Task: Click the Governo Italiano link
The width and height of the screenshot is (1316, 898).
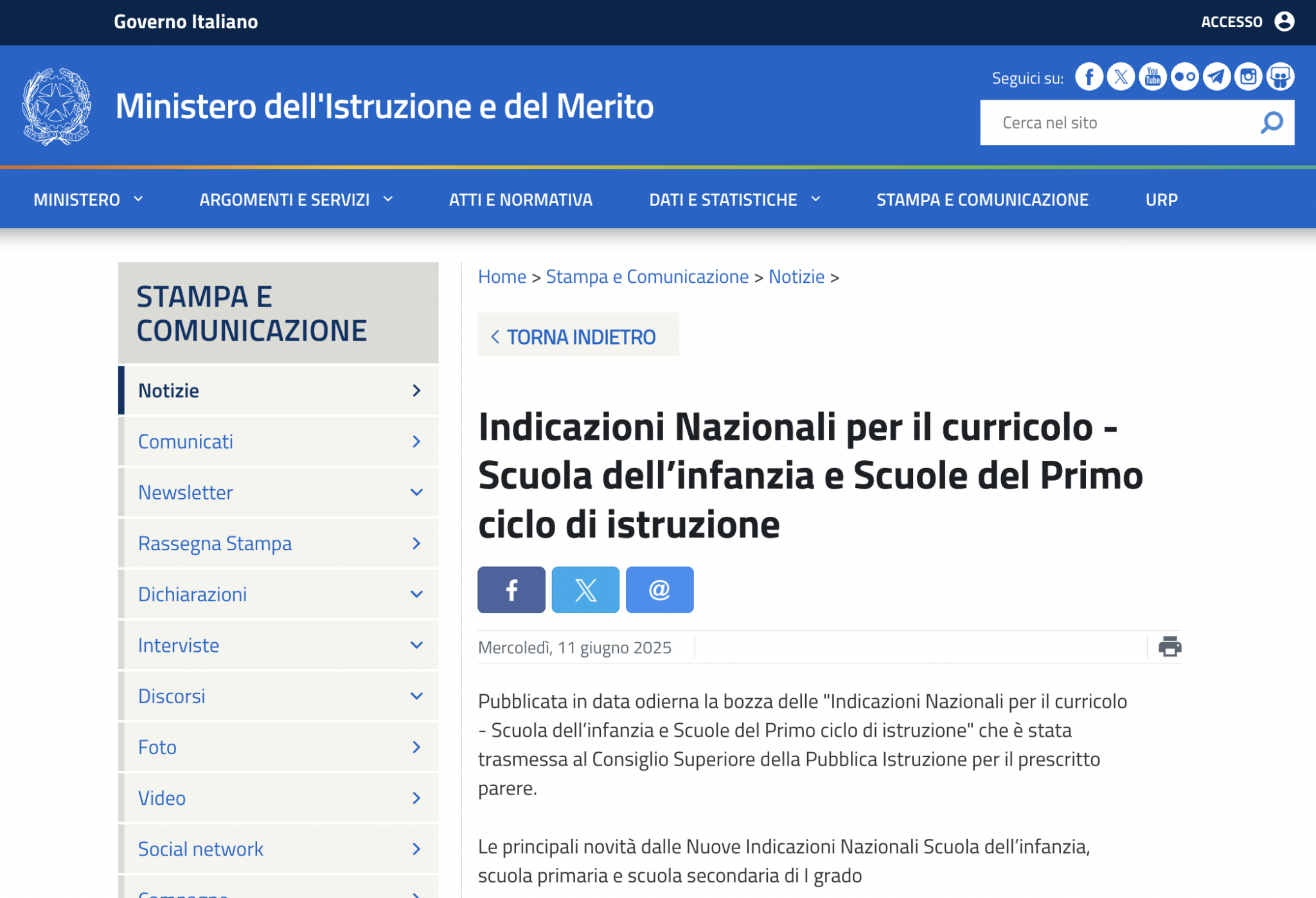Action: pyautogui.click(x=186, y=22)
